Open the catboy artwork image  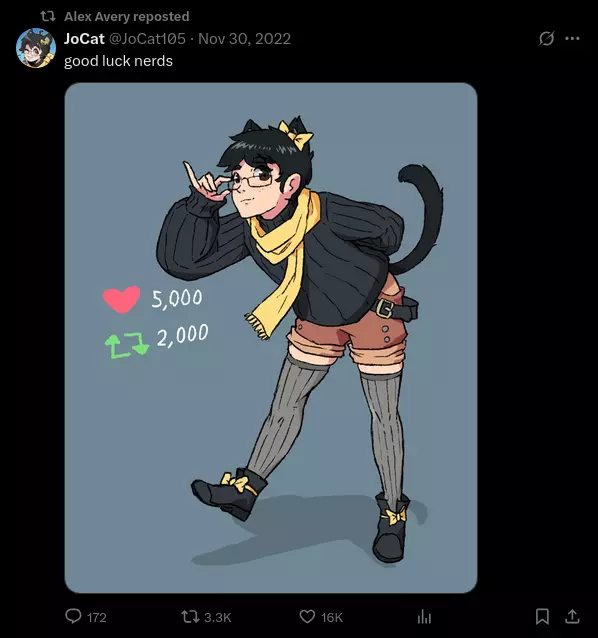click(271, 338)
